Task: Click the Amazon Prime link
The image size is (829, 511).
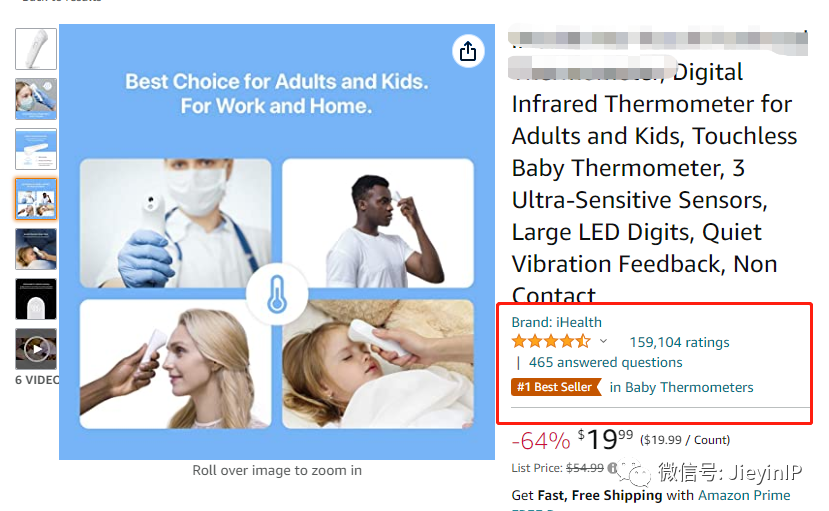Action: click(744, 495)
